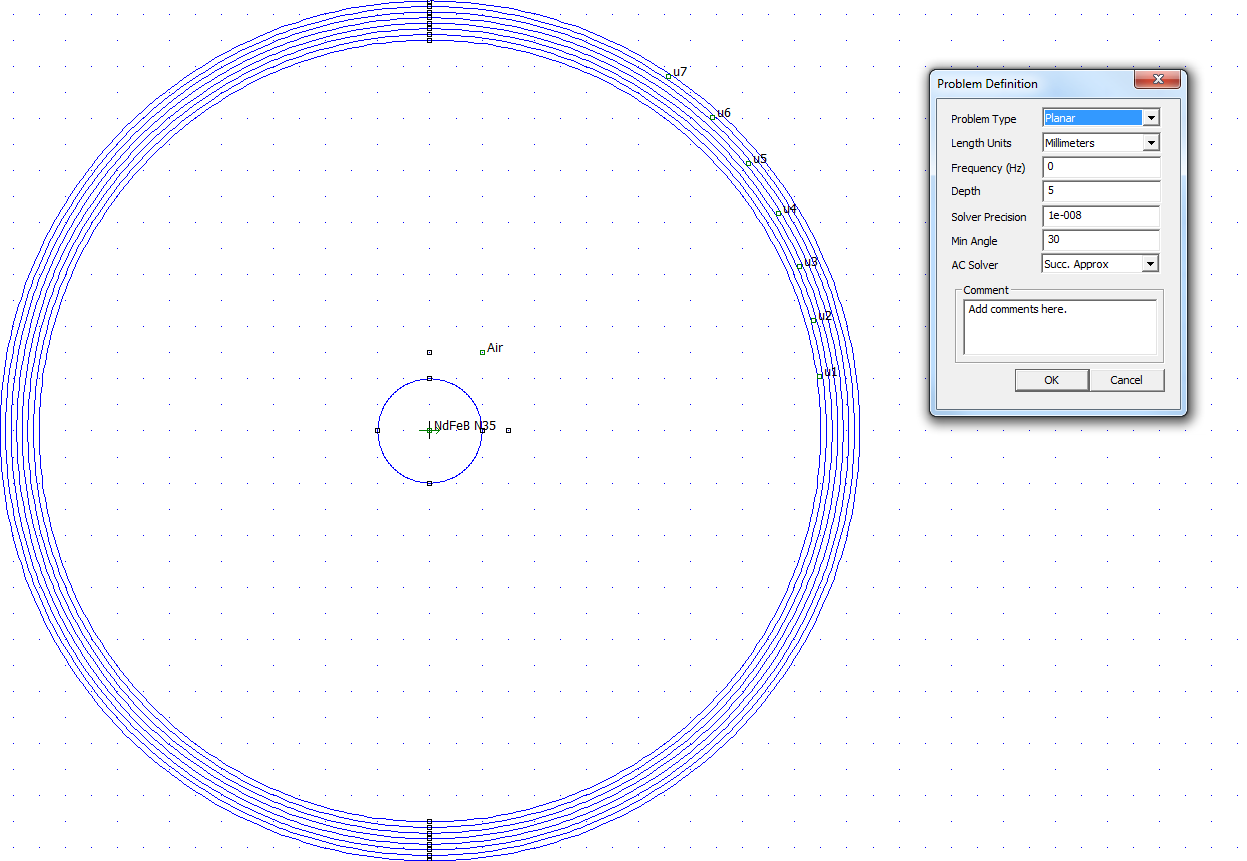The height and width of the screenshot is (861, 1247).
Task: Select the u7 block label
Action: 669,76
